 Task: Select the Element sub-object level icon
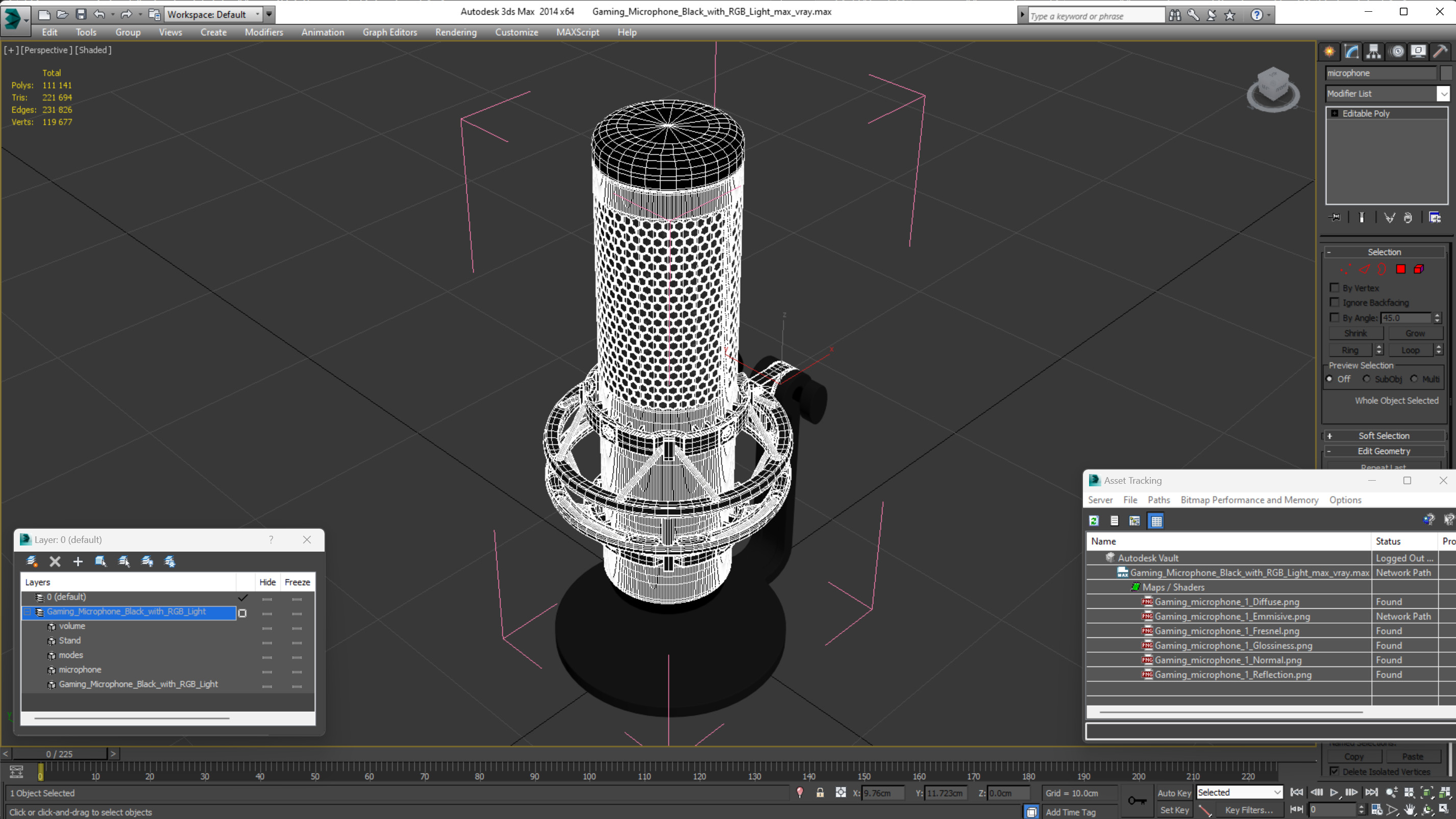pos(1419,269)
